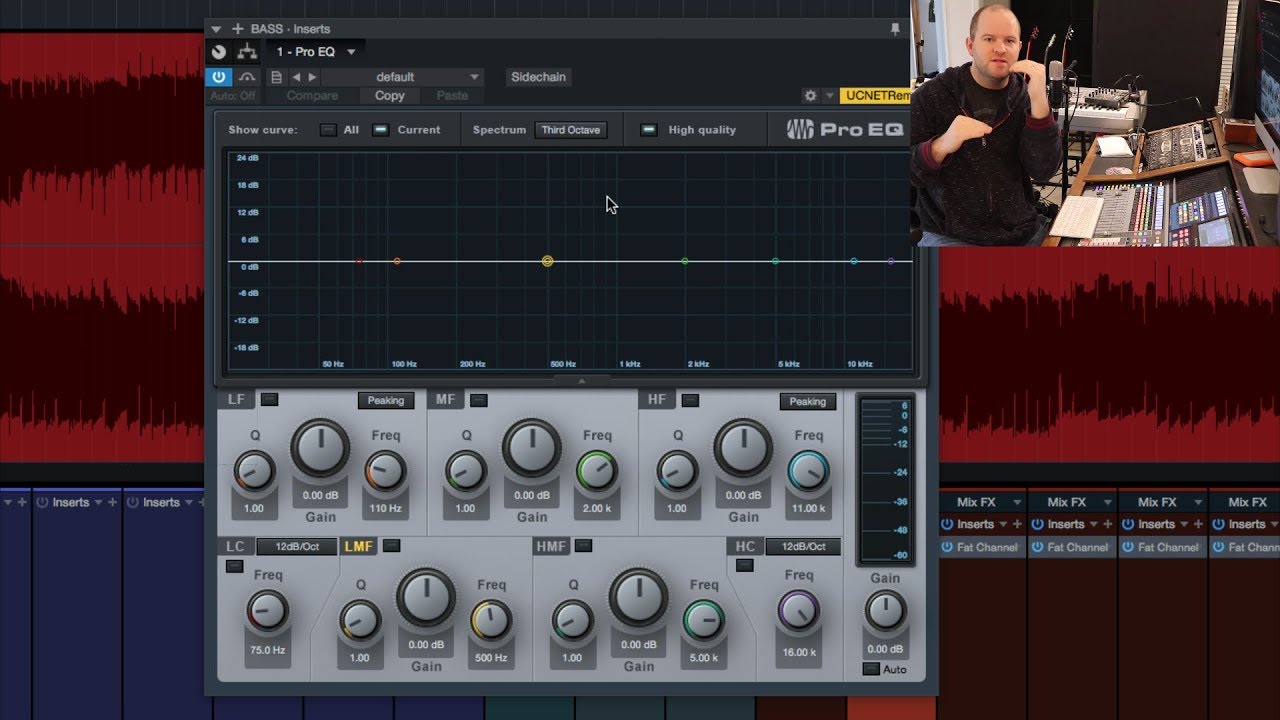The image size is (1280, 720).
Task: Select the green MF node on the EQ graph
Action: (x=685, y=261)
